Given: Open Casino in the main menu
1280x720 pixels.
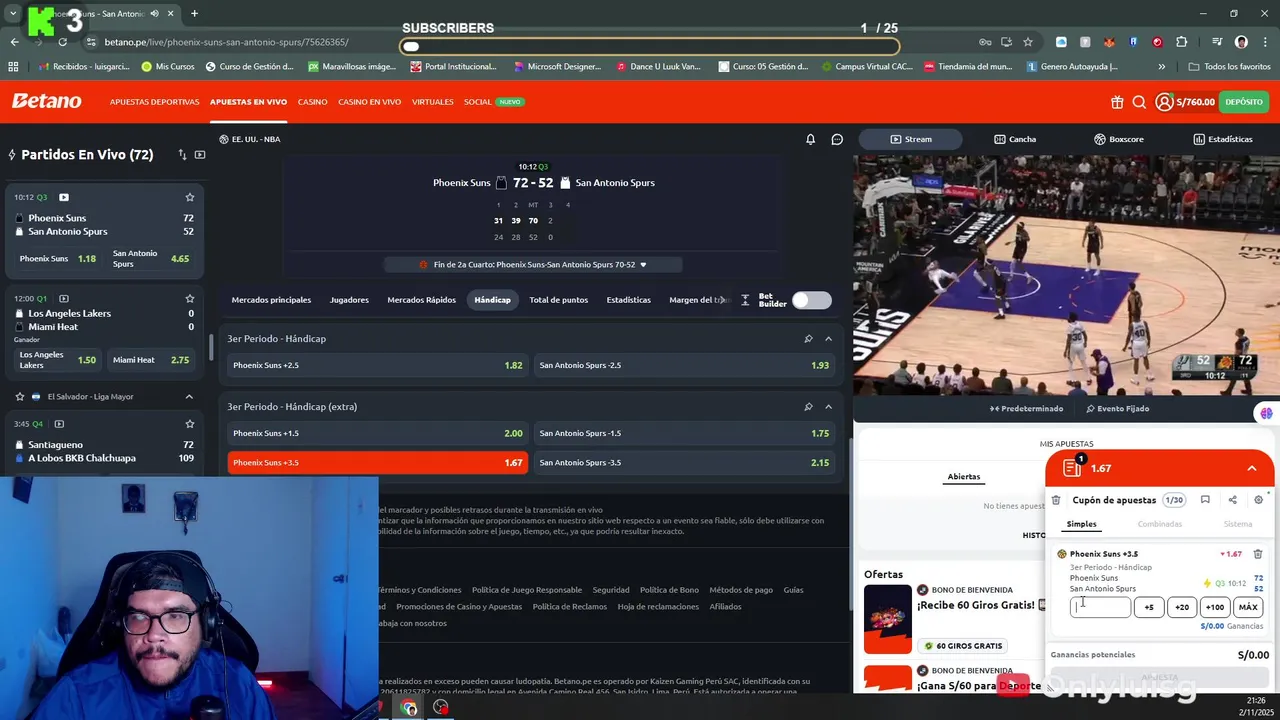Looking at the screenshot, I should tap(312, 102).
